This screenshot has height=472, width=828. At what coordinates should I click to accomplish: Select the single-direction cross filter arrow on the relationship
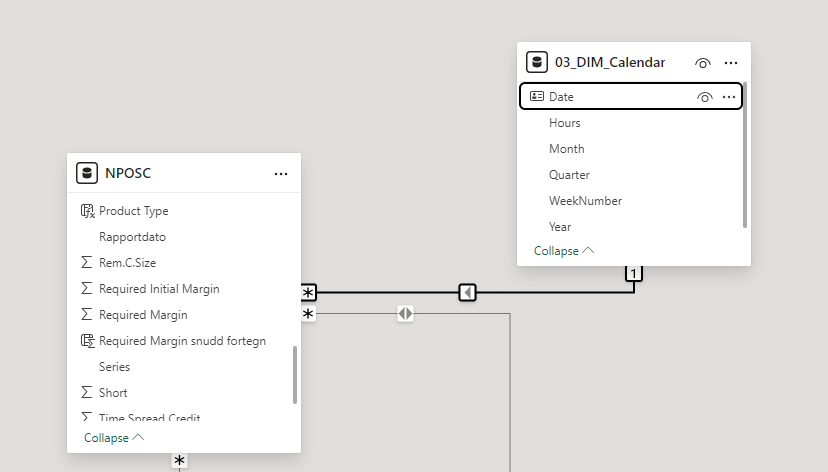click(467, 292)
